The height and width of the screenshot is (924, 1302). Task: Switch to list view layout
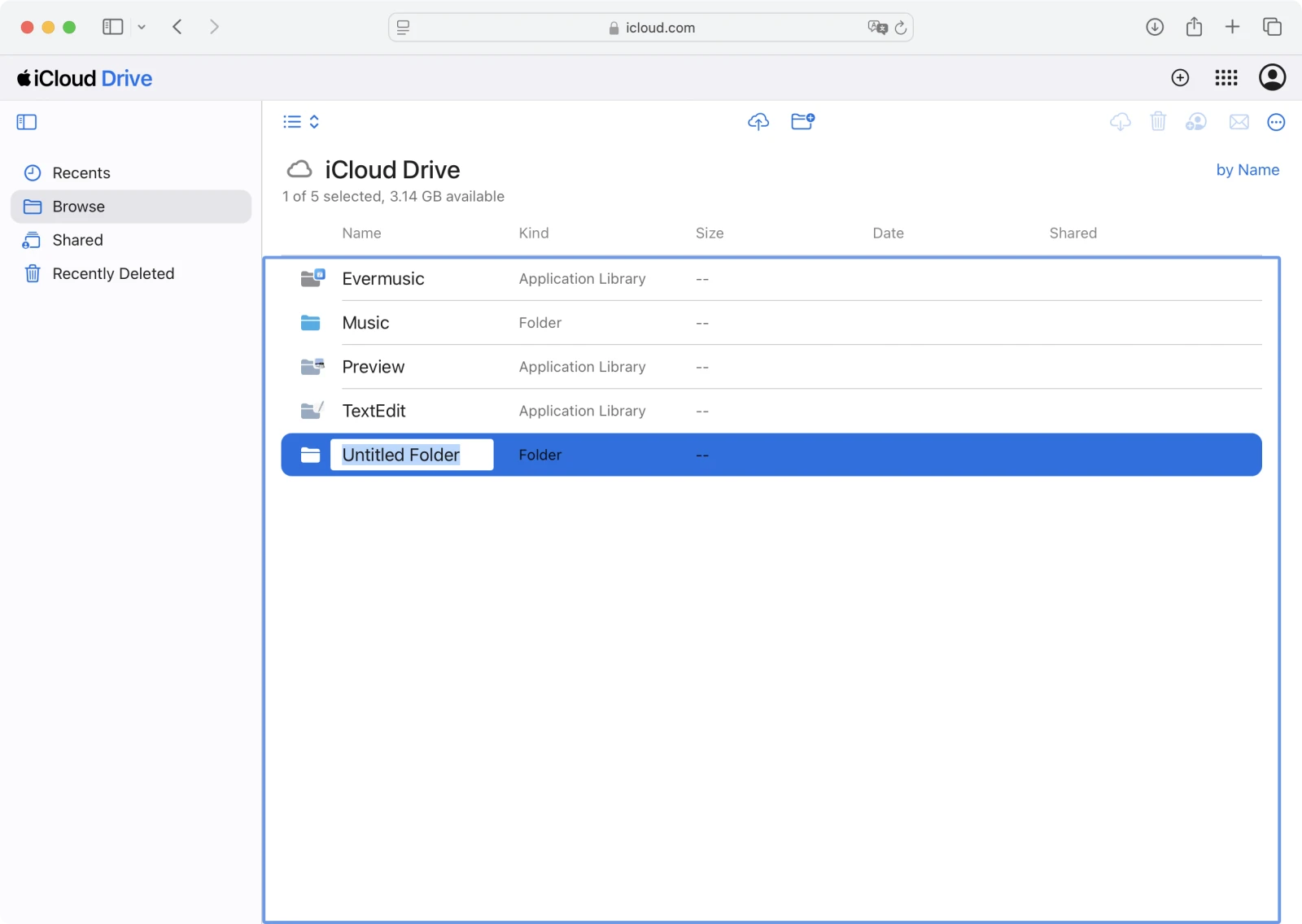coord(291,121)
